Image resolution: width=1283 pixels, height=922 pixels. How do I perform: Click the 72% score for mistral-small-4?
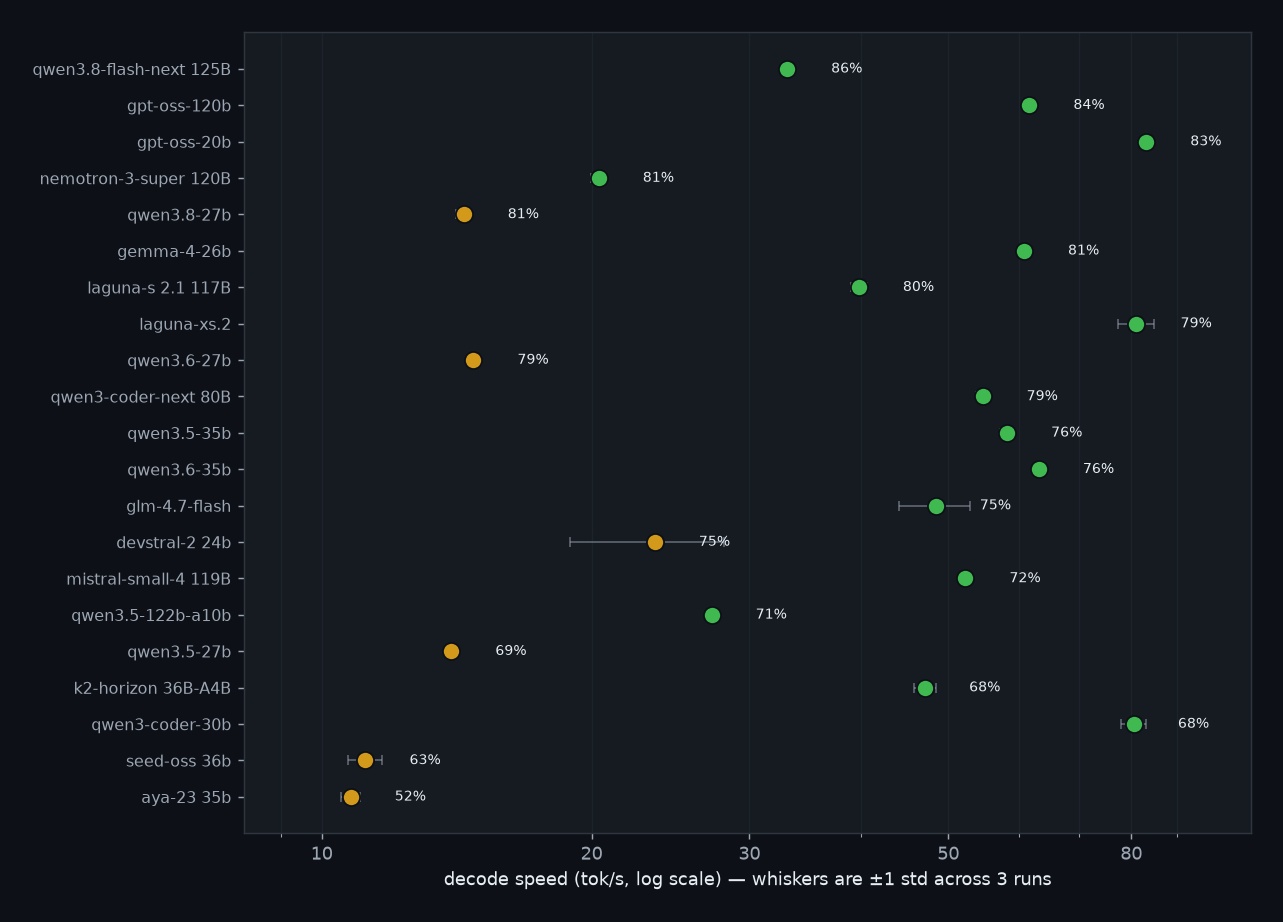1025,578
